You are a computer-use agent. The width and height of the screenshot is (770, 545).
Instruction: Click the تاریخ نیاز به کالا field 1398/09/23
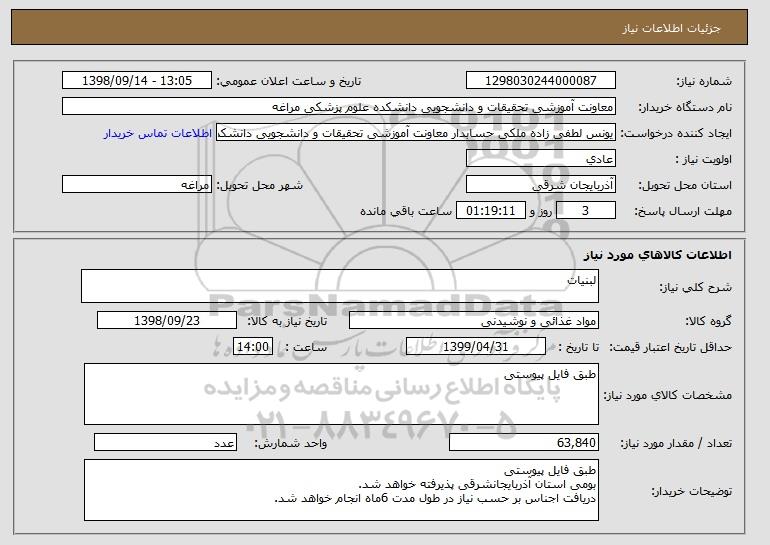click(167, 321)
